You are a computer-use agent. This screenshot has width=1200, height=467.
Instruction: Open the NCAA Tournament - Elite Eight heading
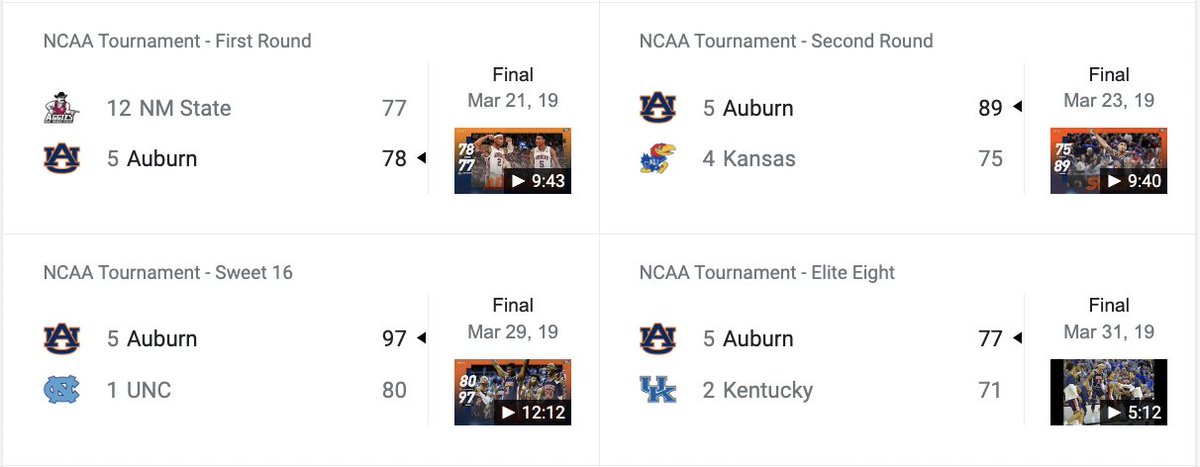point(767,272)
